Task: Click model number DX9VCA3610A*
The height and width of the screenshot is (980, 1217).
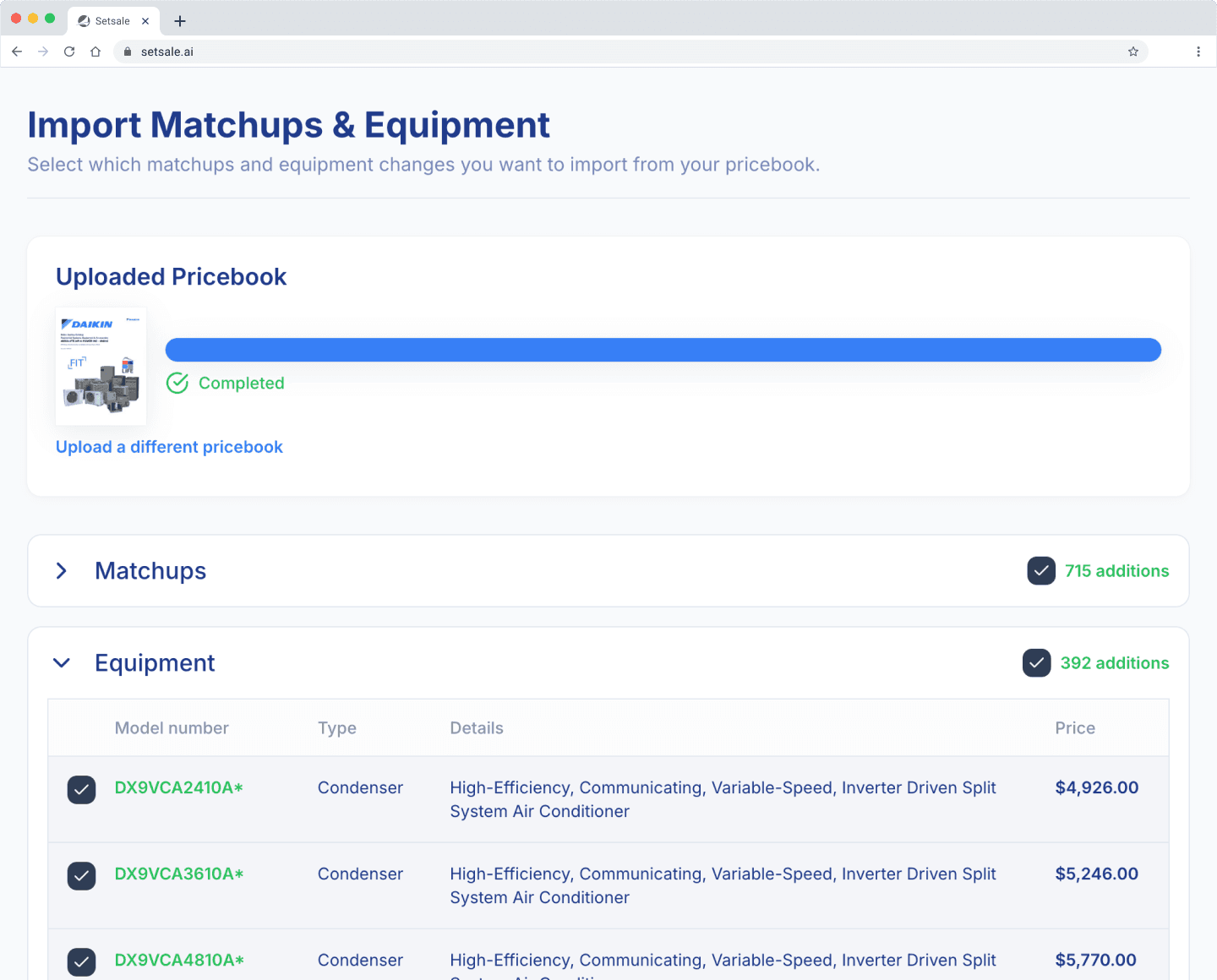Action: click(x=179, y=874)
